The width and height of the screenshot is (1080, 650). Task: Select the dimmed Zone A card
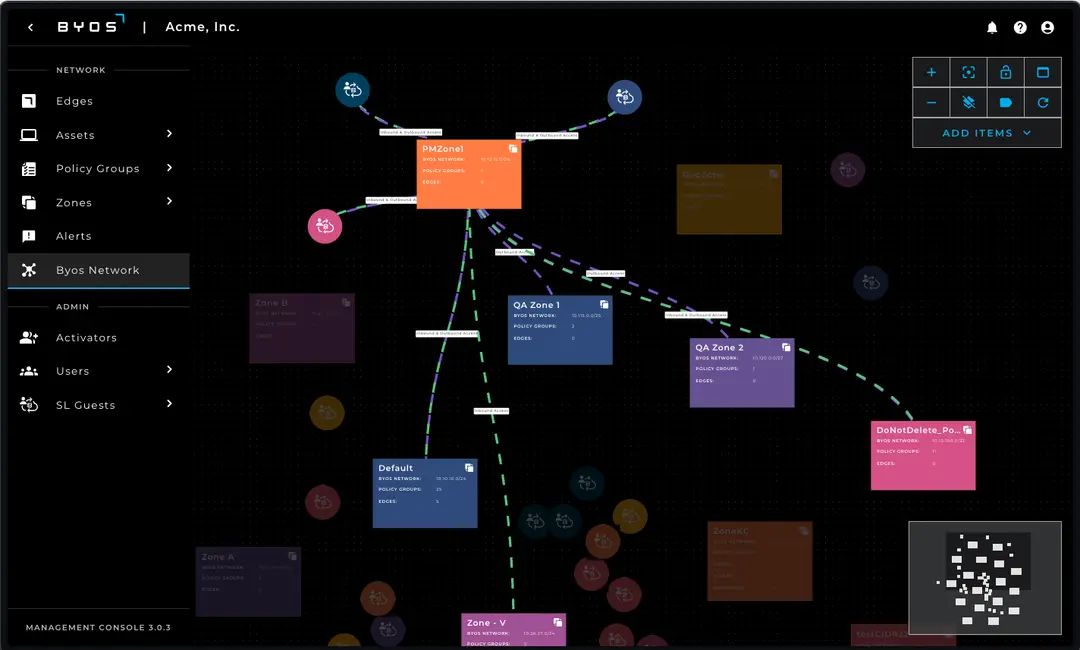coord(249,582)
